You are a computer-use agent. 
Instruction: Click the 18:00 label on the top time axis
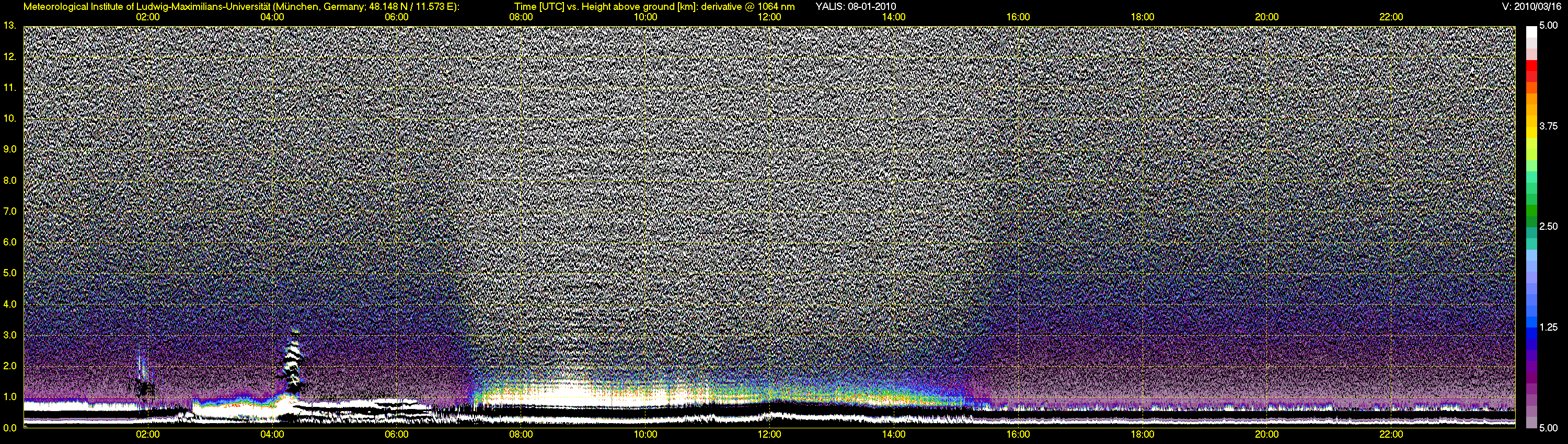pos(1143,17)
